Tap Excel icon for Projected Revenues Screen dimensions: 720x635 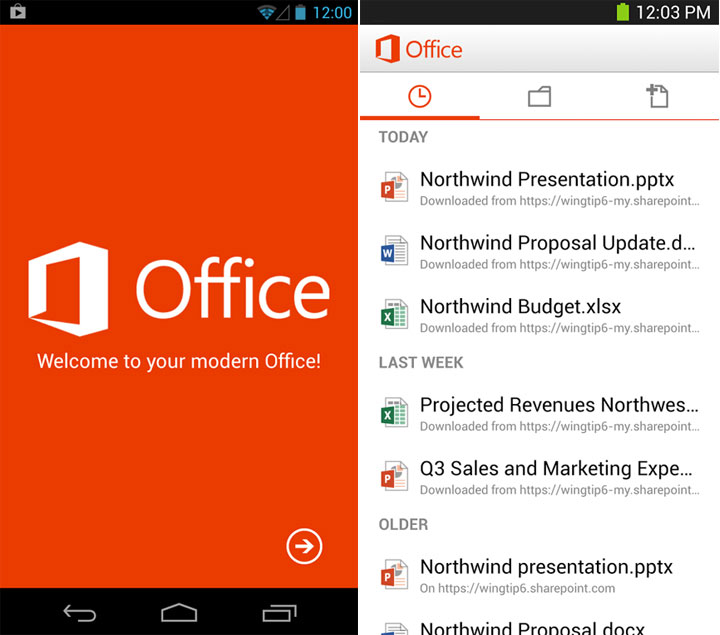point(394,412)
